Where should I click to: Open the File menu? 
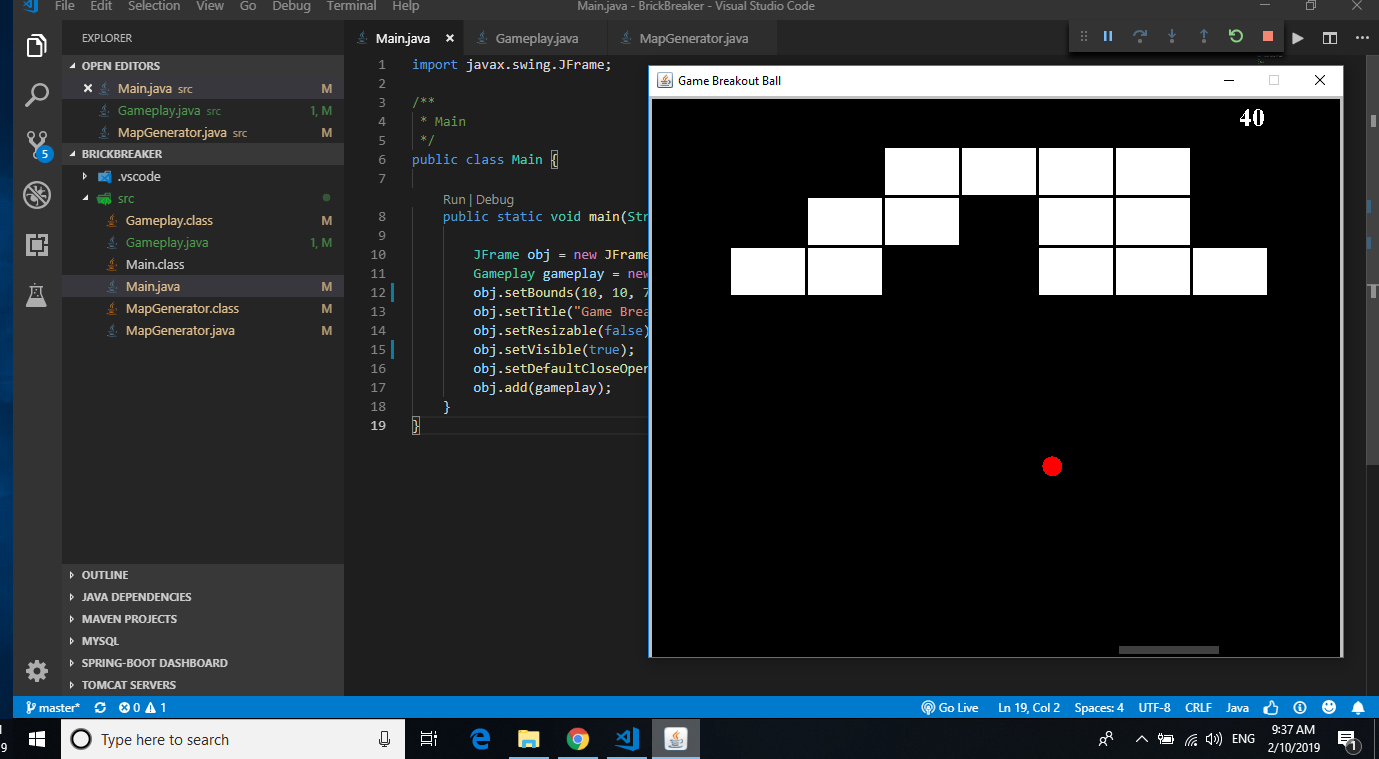coord(65,6)
